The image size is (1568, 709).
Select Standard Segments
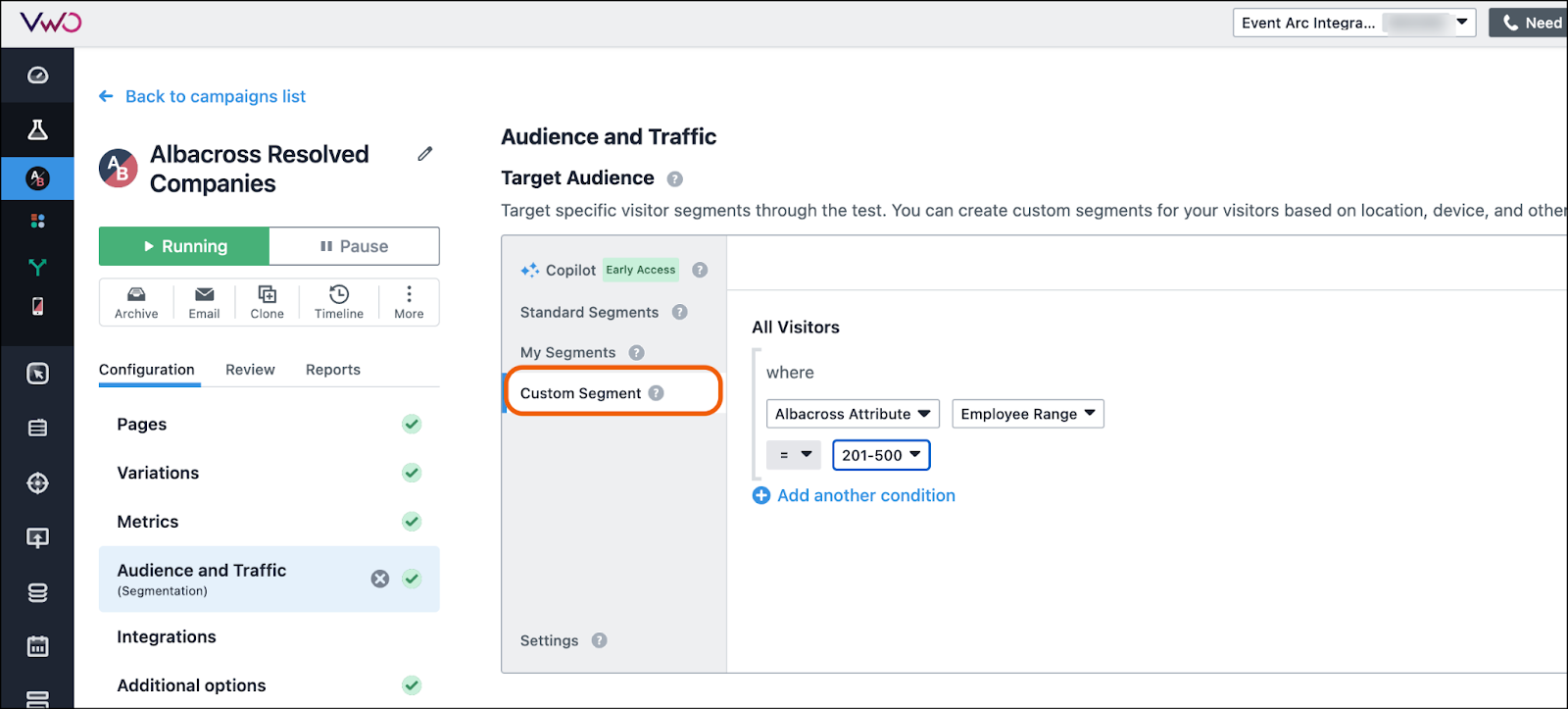(x=589, y=312)
